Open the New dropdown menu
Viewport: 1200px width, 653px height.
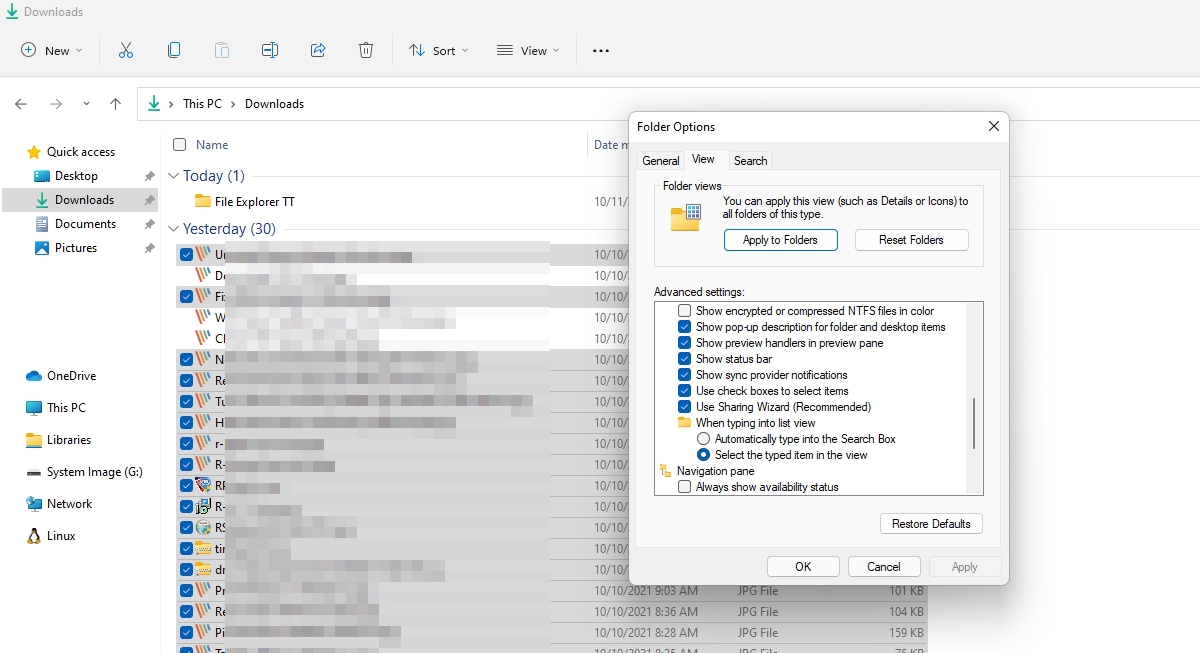pyautogui.click(x=52, y=50)
